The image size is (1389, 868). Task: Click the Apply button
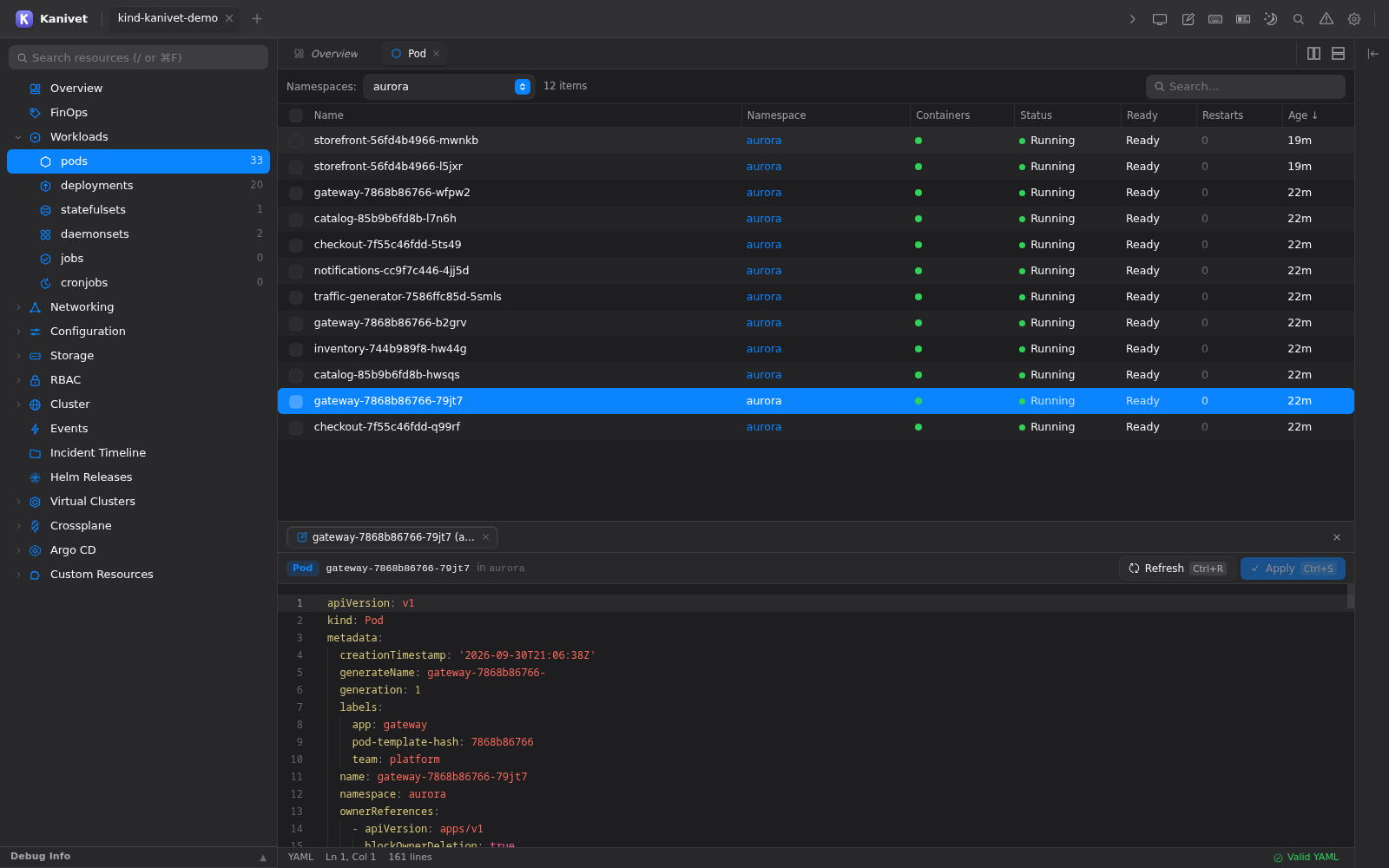[1293, 569]
